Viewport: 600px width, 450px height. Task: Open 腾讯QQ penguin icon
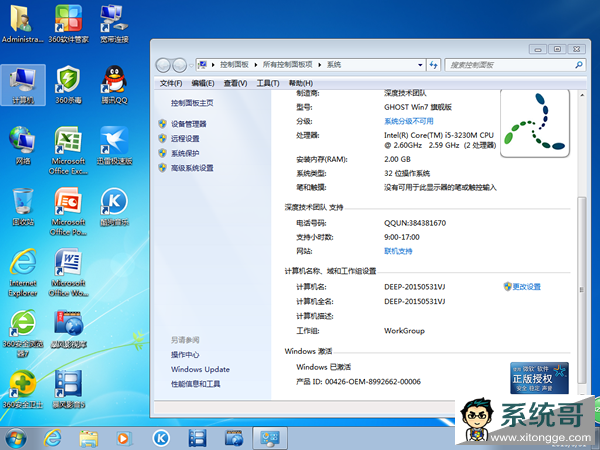(114, 85)
